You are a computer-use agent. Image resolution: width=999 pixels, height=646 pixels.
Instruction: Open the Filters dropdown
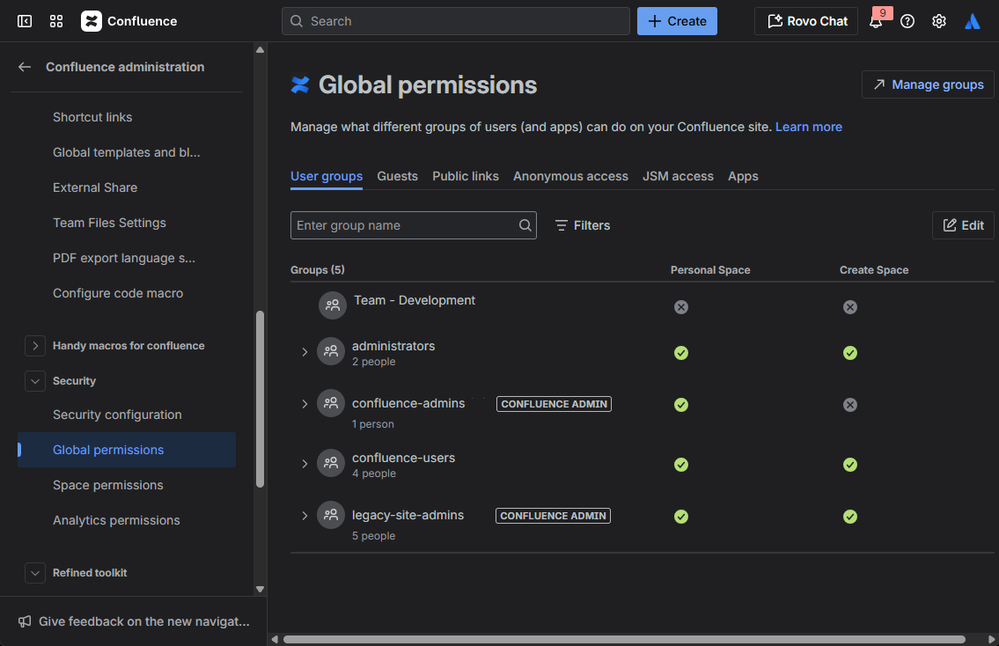coord(582,226)
